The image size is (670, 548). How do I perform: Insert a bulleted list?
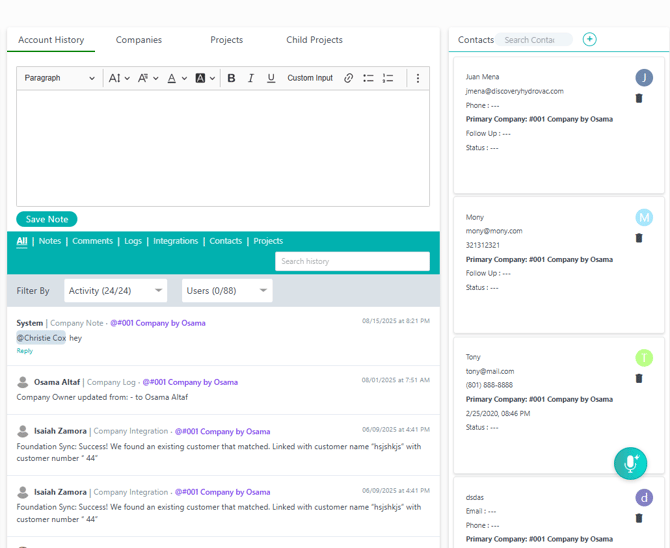pyautogui.click(x=368, y=78)
